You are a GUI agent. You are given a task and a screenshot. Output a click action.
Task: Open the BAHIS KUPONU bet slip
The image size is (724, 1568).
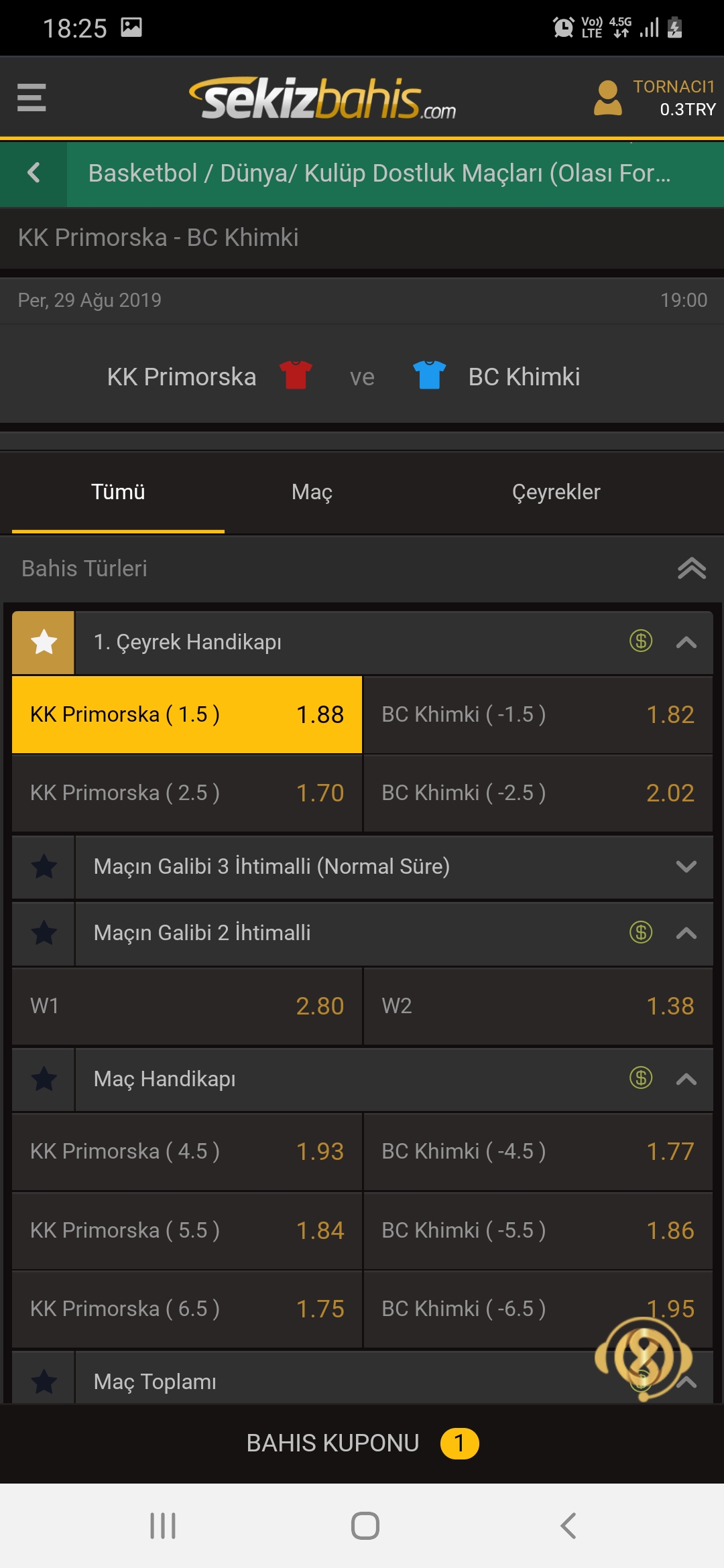(362, 1443)
